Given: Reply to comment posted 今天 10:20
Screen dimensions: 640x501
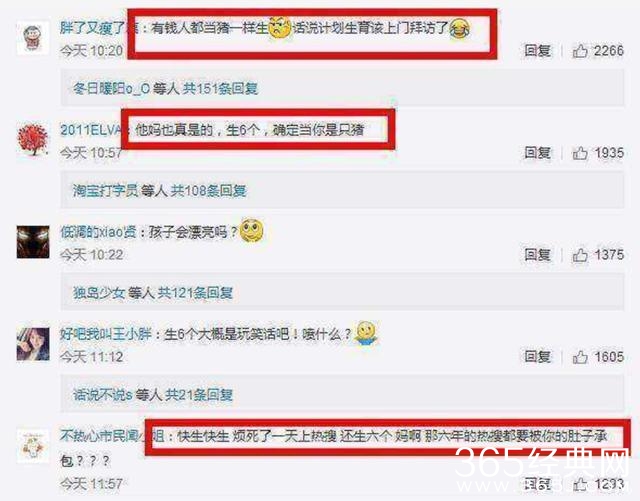Looking at the screenshot, I should pyautogui.click(x=538, y=51).
